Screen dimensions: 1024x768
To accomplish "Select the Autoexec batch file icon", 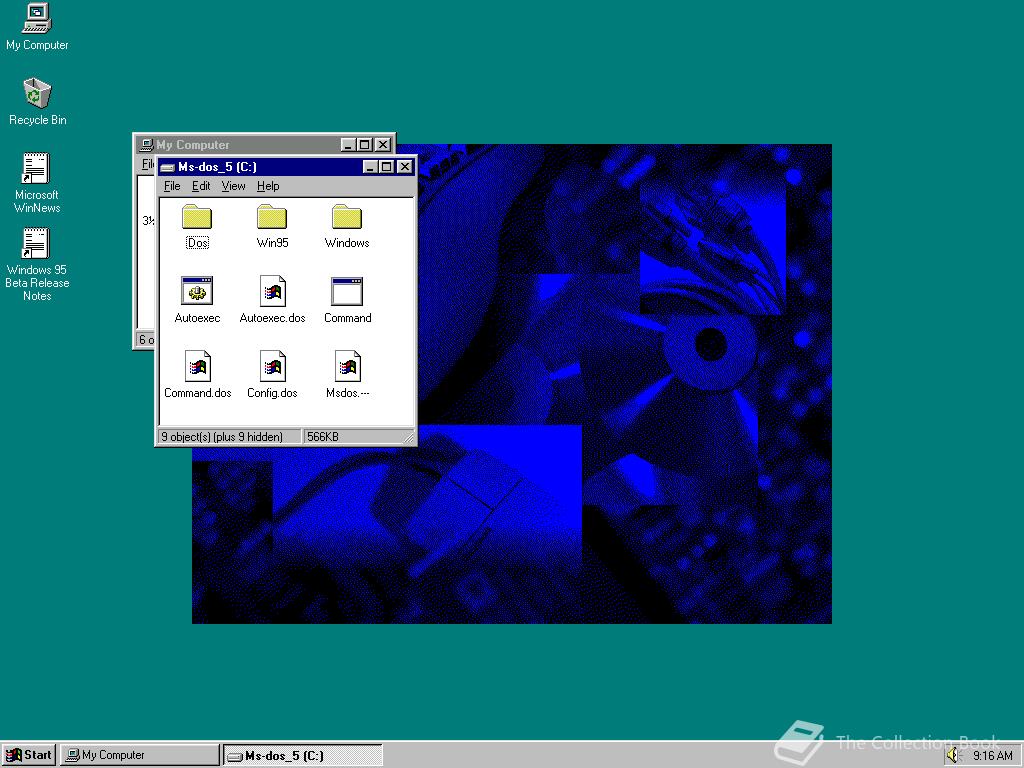I will (x=197, y=291).
